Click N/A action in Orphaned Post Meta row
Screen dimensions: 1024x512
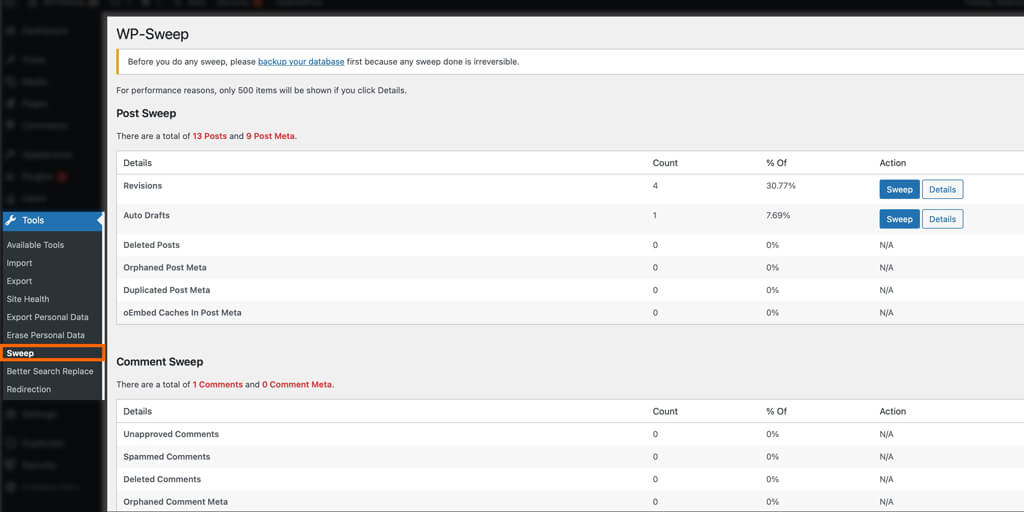pyautogui.click(x=886, y=268)
